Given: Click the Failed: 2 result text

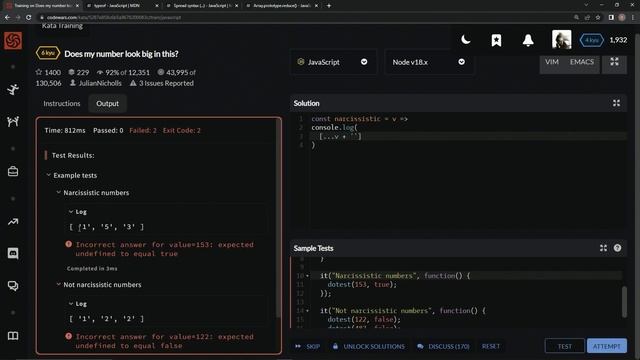Looking at the screenshot, I should (143, 131).
